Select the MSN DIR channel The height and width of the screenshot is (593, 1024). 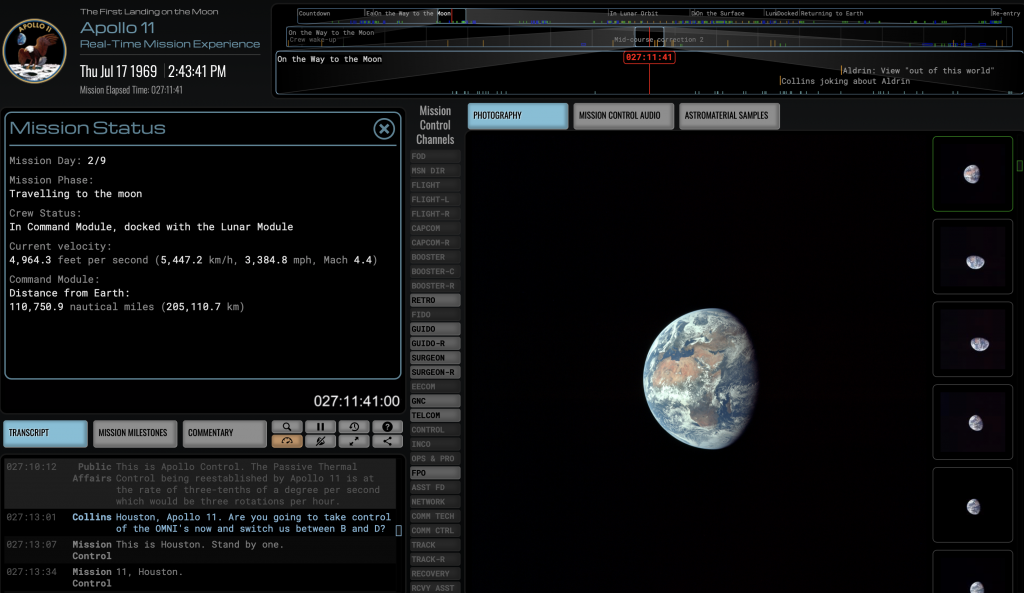435,170
